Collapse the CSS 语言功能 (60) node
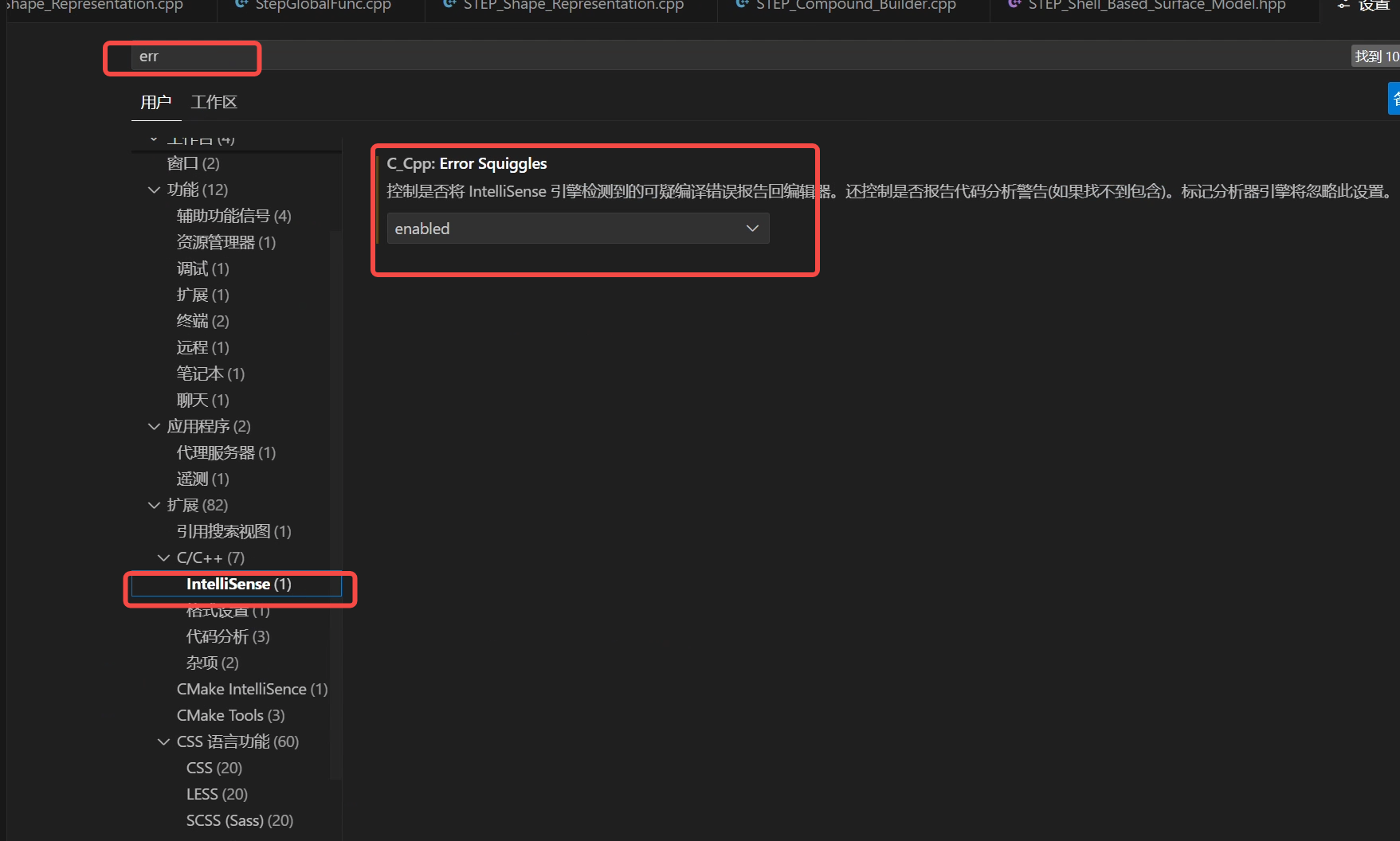The height and width of the screenshot is (841, 1400). tap(163, 741)
